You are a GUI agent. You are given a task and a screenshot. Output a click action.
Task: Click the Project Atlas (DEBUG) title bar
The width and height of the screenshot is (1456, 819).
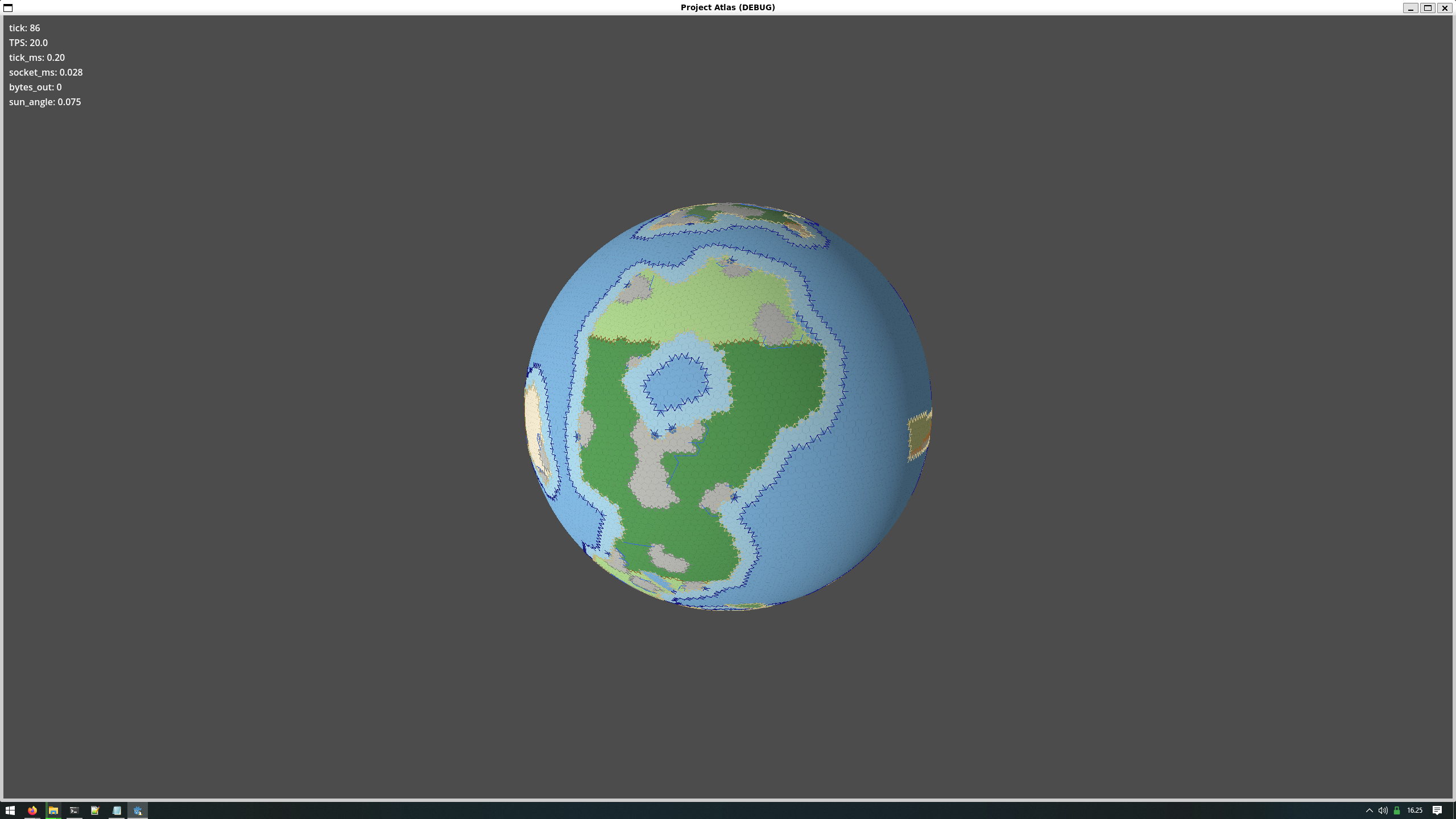pyautogui.click(x=727, y=7)
